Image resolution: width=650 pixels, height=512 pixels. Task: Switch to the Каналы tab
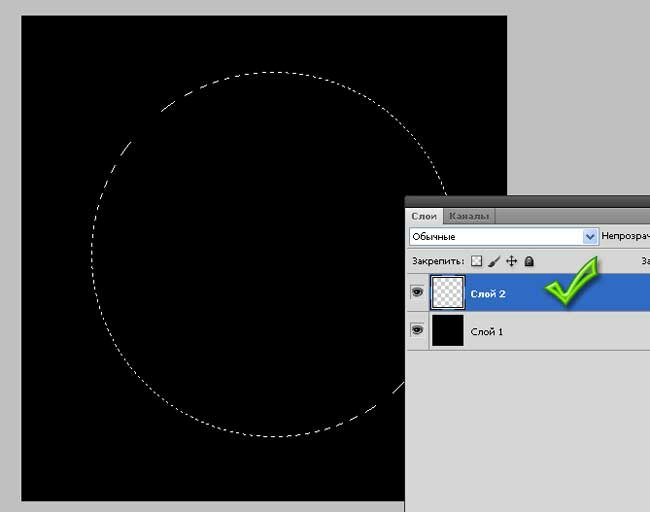point(469,216)
